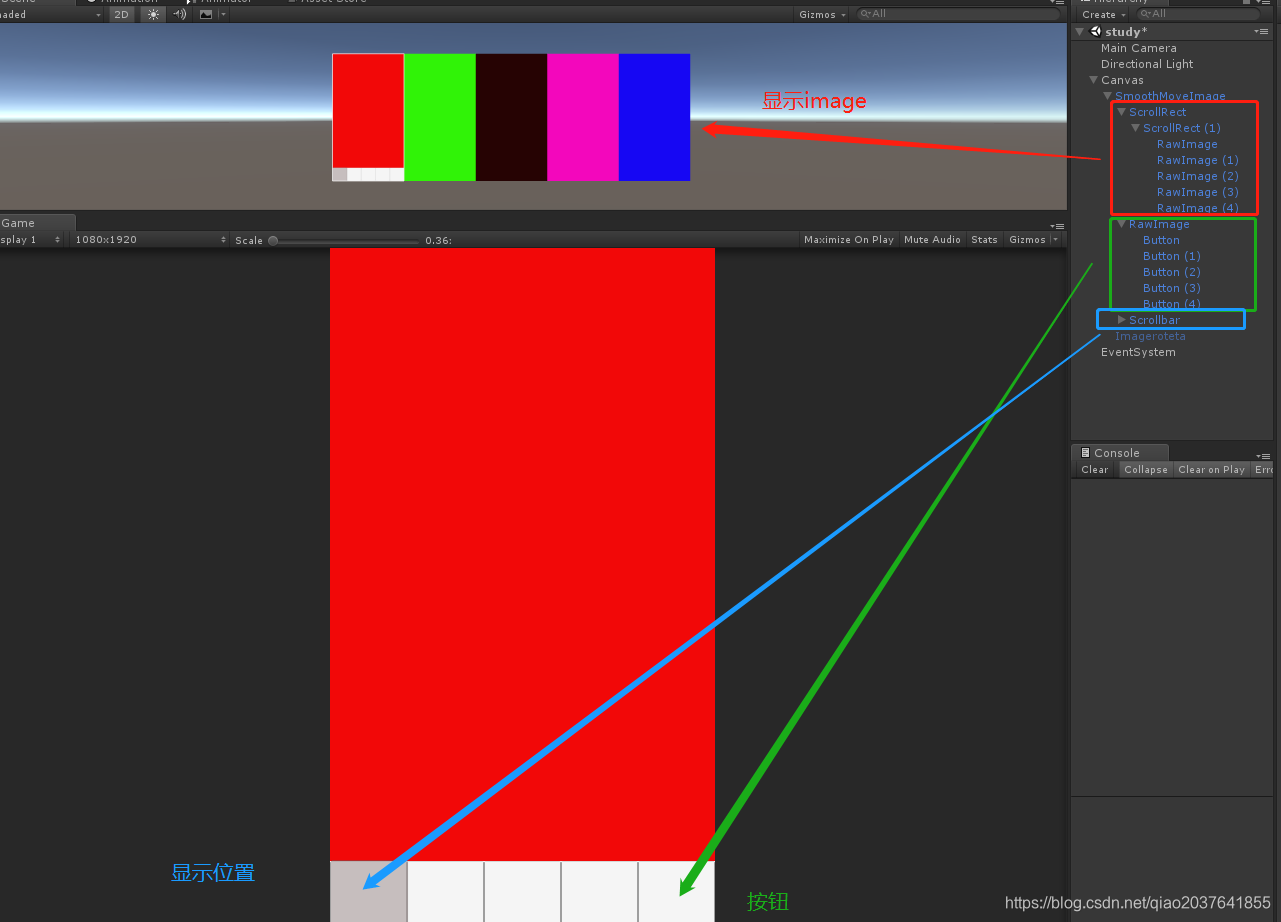Image resolution: width=1281 pixels, height=922 pixels.
Task: Select the Scrollbar object in Hierarchy
Action: point(1154,320)
